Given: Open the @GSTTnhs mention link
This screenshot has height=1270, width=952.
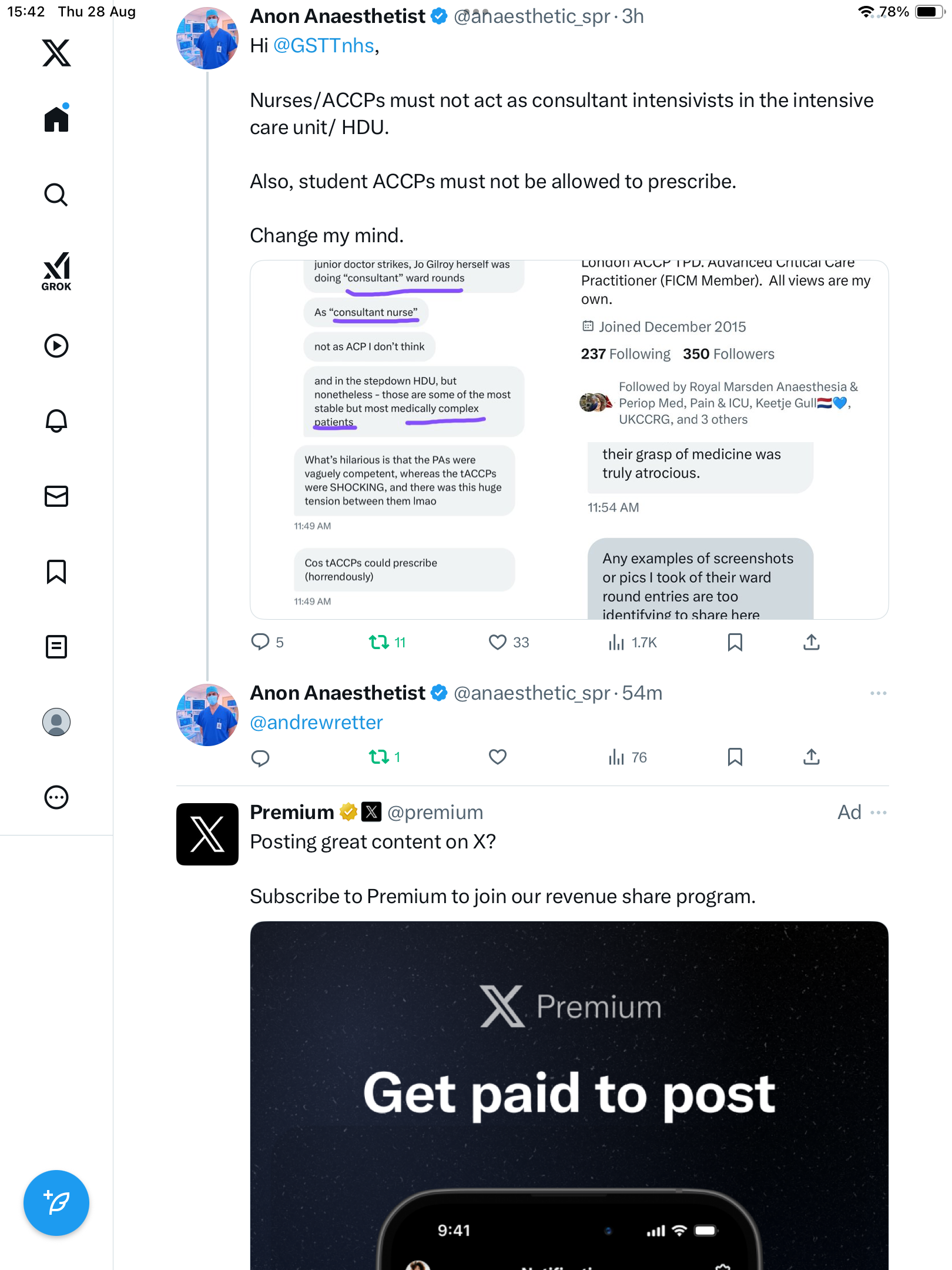Looking at the screenshot, I should pos(324,45).
